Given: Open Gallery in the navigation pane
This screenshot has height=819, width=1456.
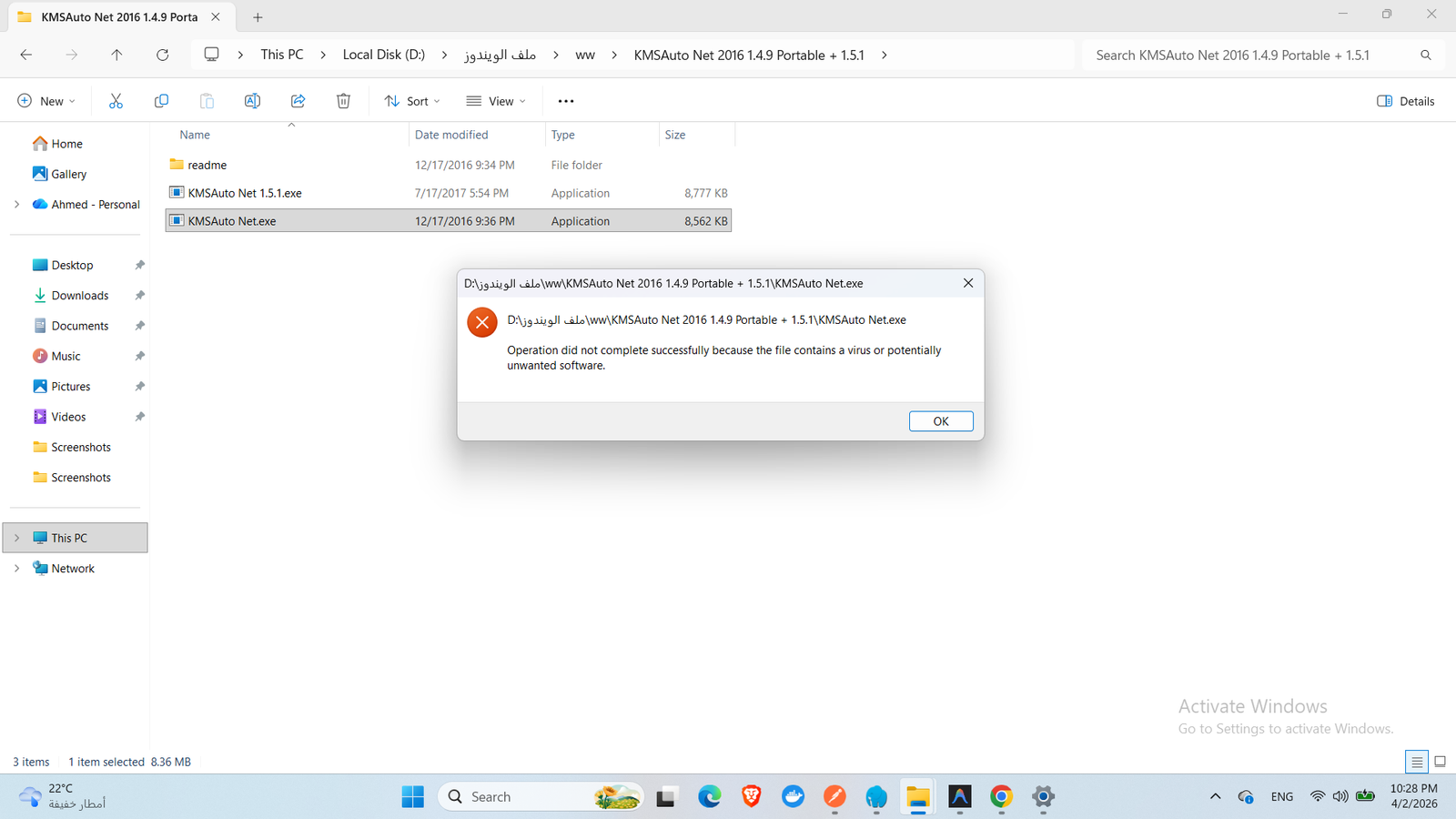Looking at the screenshot, I should click(x=69, y=174).
